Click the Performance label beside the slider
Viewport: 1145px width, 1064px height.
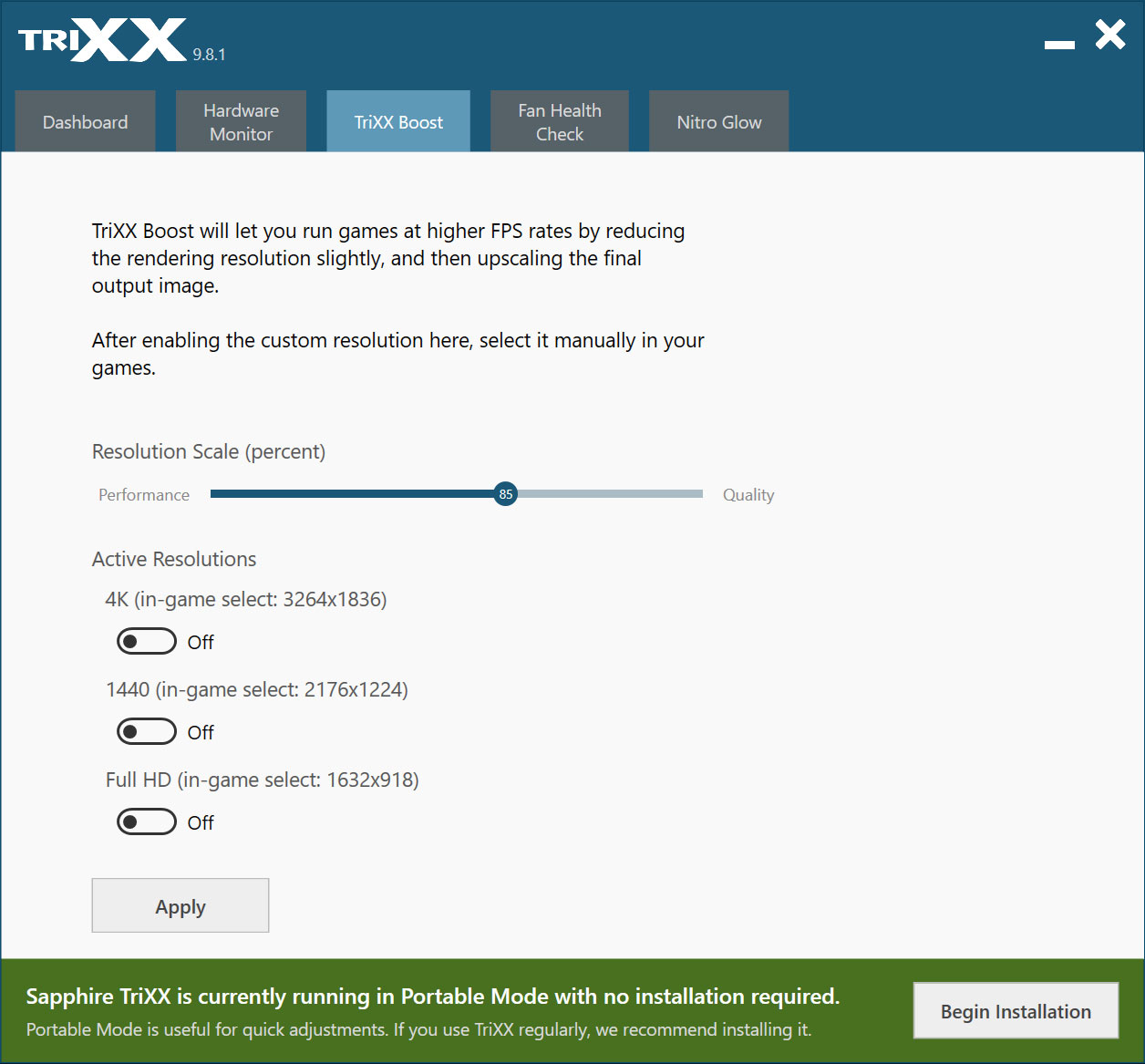(x=144, y=495)
